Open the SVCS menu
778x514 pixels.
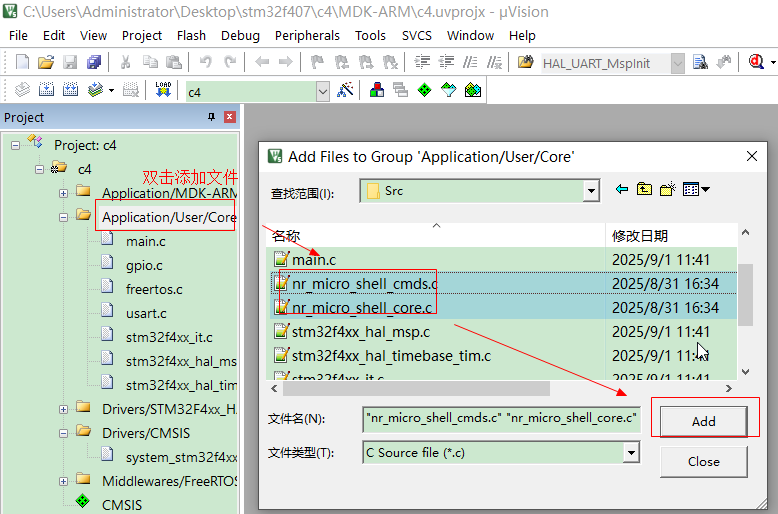coord(416,36)
